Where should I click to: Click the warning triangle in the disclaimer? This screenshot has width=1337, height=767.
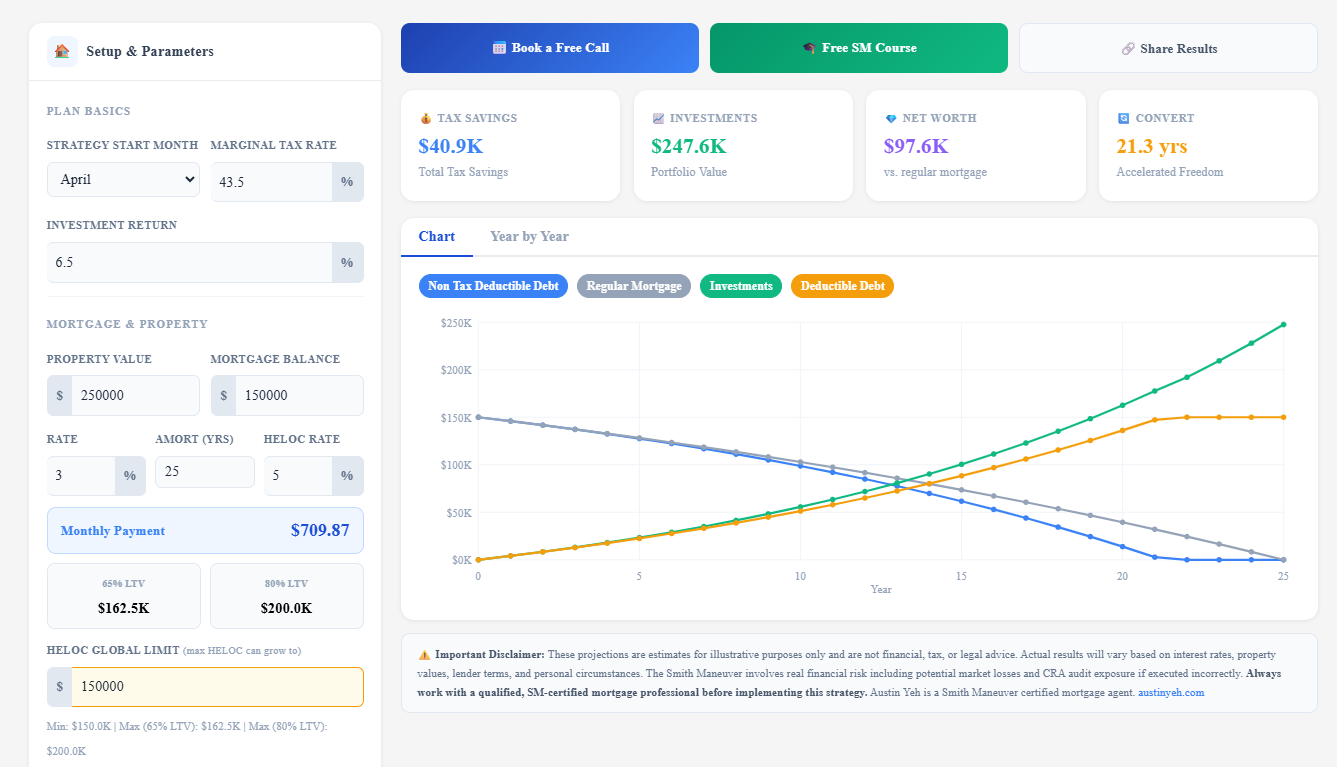tap(424, 655)
